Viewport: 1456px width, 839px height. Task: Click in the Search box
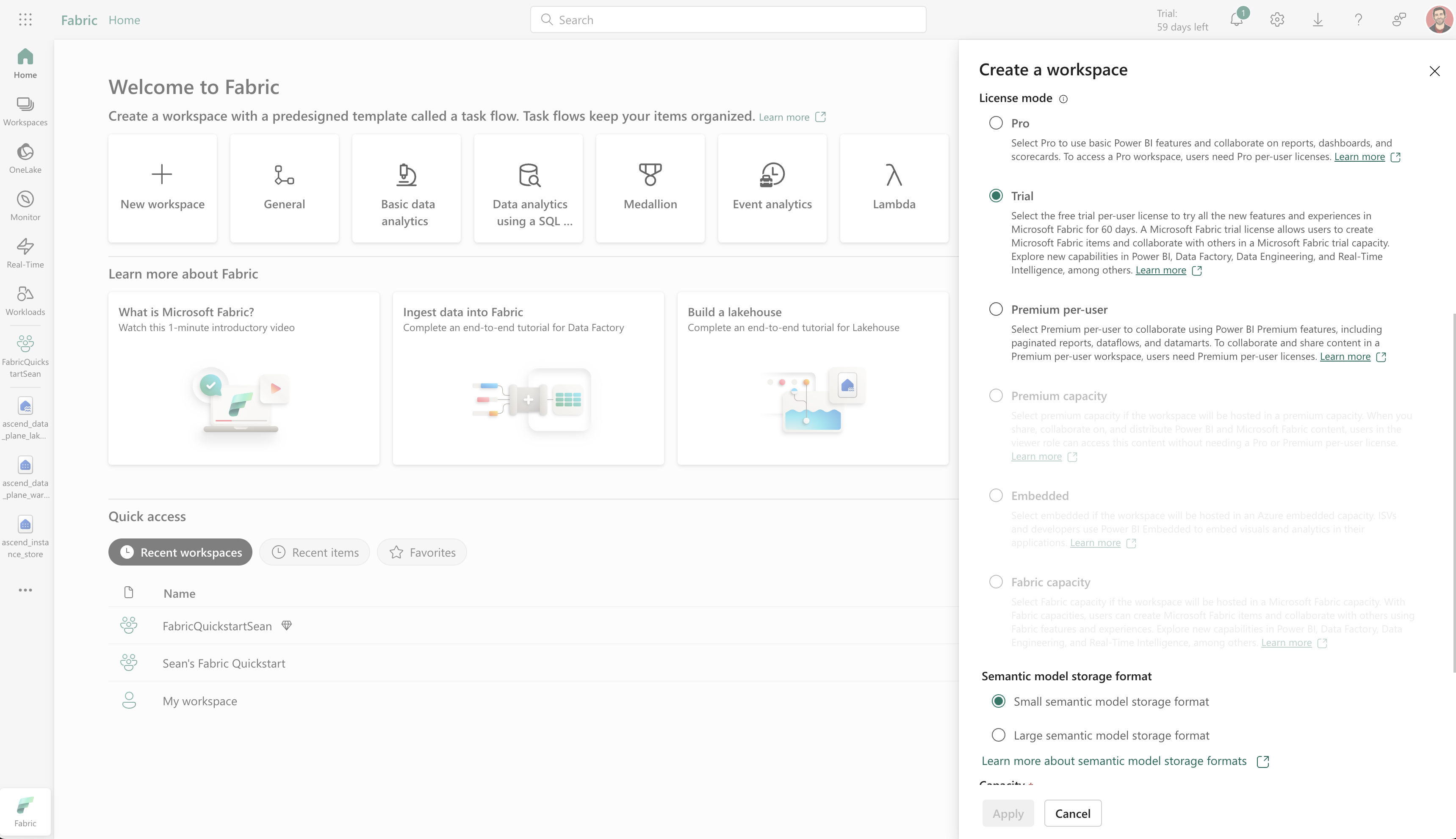pos(728,19)
